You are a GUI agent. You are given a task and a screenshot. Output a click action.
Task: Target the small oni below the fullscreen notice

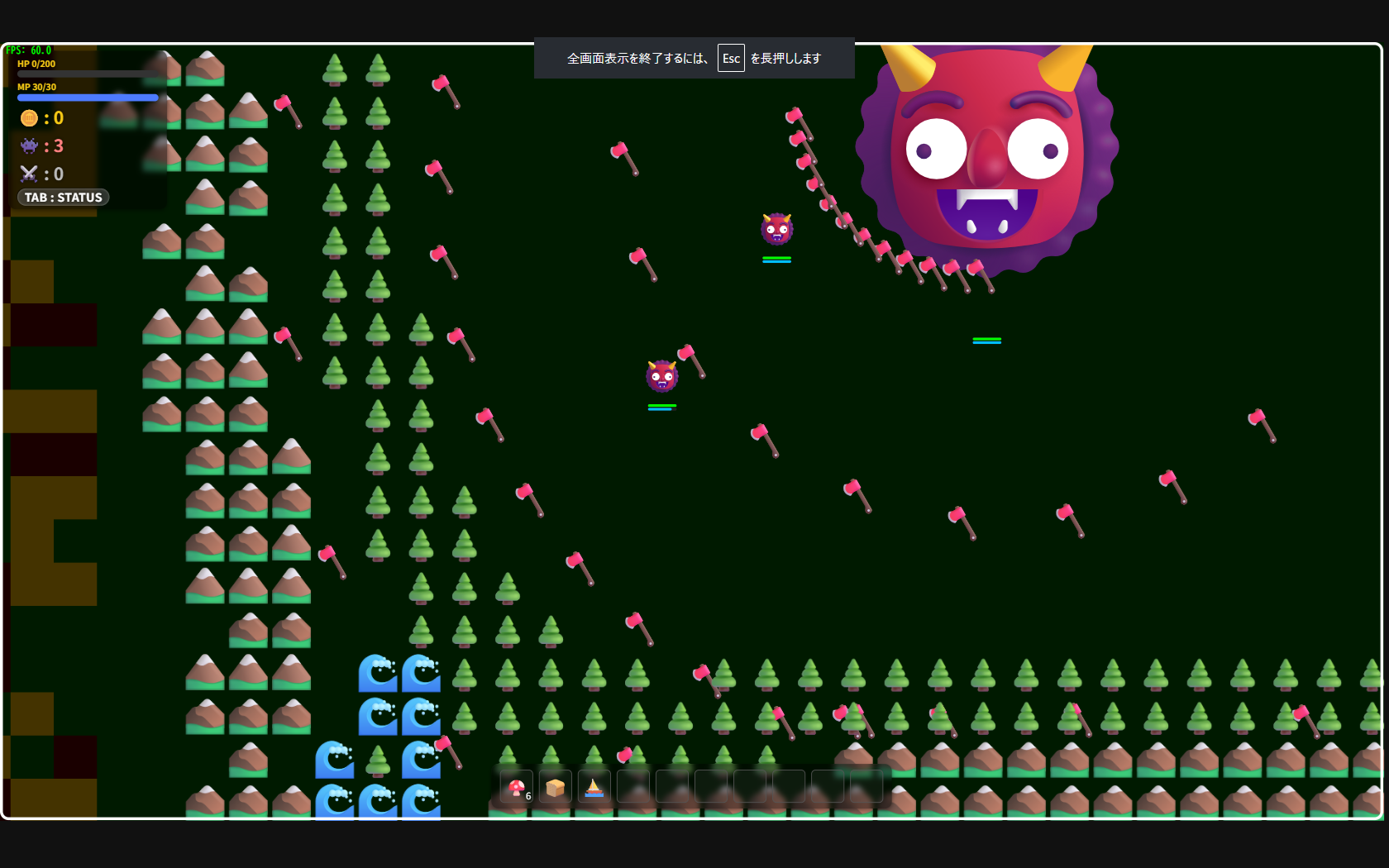point(777,229)
